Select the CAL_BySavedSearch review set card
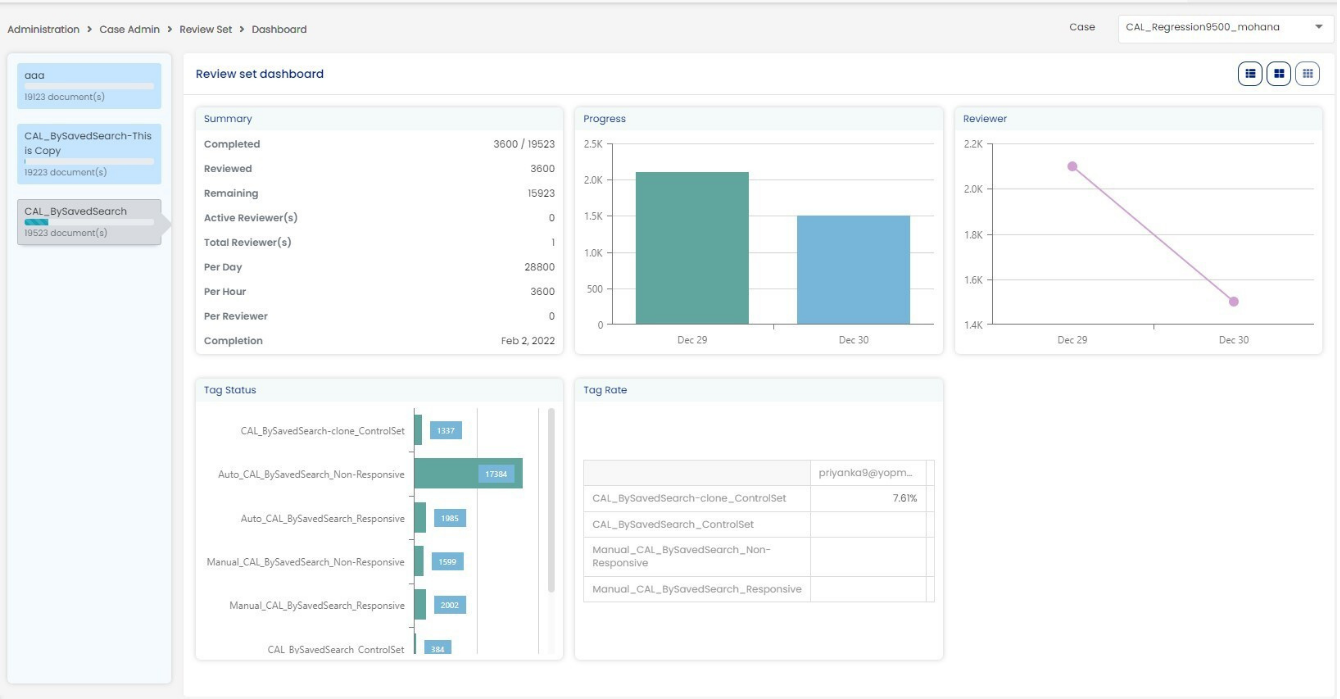Viewport: 1340px width, 699px height. [x=89, y=221]
